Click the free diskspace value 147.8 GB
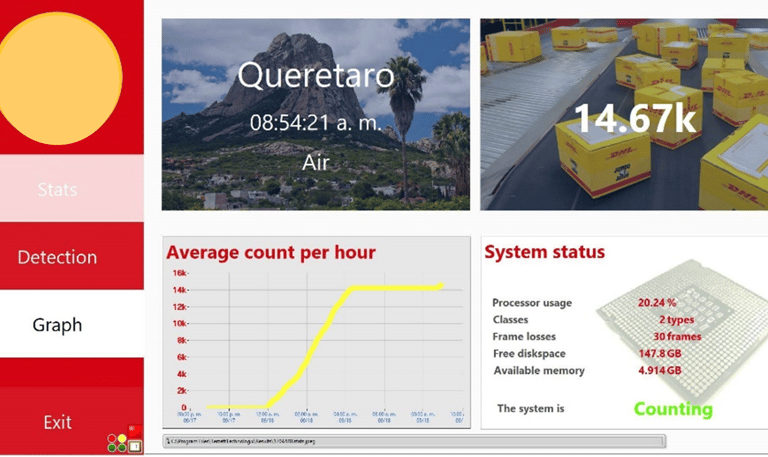The image size is (768, 457). 660,353
